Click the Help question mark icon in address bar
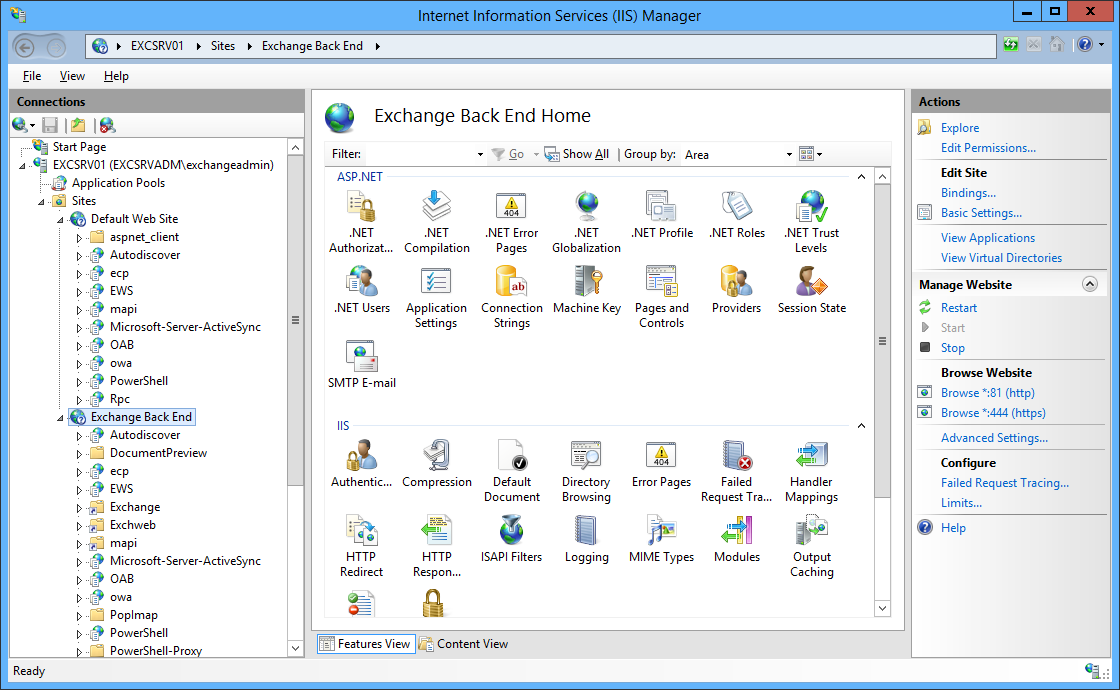The height and width of the screenshot is (690, 1120). (x=1085, y=45)
